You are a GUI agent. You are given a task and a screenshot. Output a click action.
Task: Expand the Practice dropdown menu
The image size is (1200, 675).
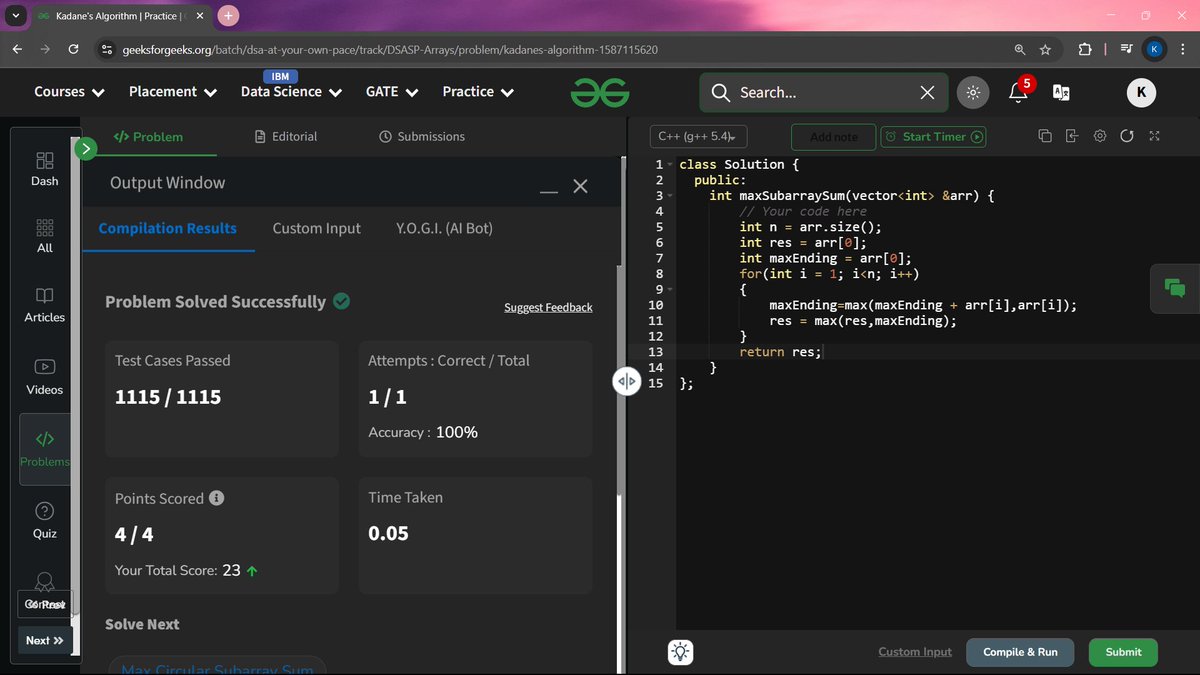[478, 92]
